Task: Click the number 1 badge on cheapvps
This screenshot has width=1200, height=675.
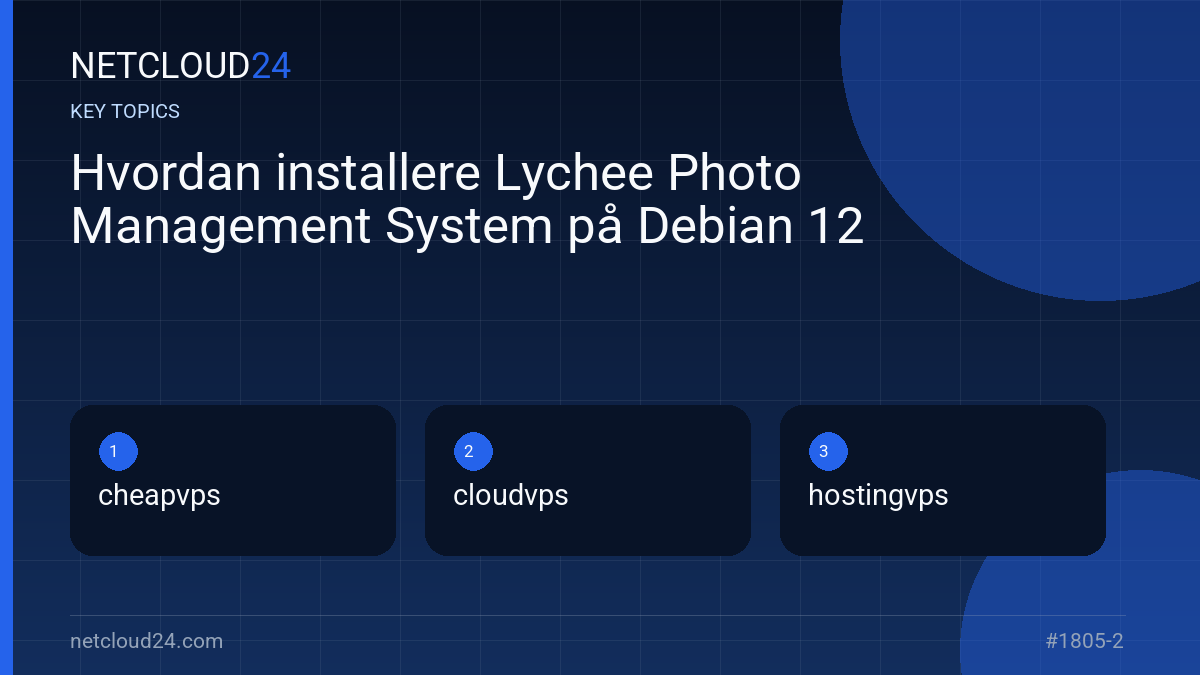Action: tap(118, 452)
